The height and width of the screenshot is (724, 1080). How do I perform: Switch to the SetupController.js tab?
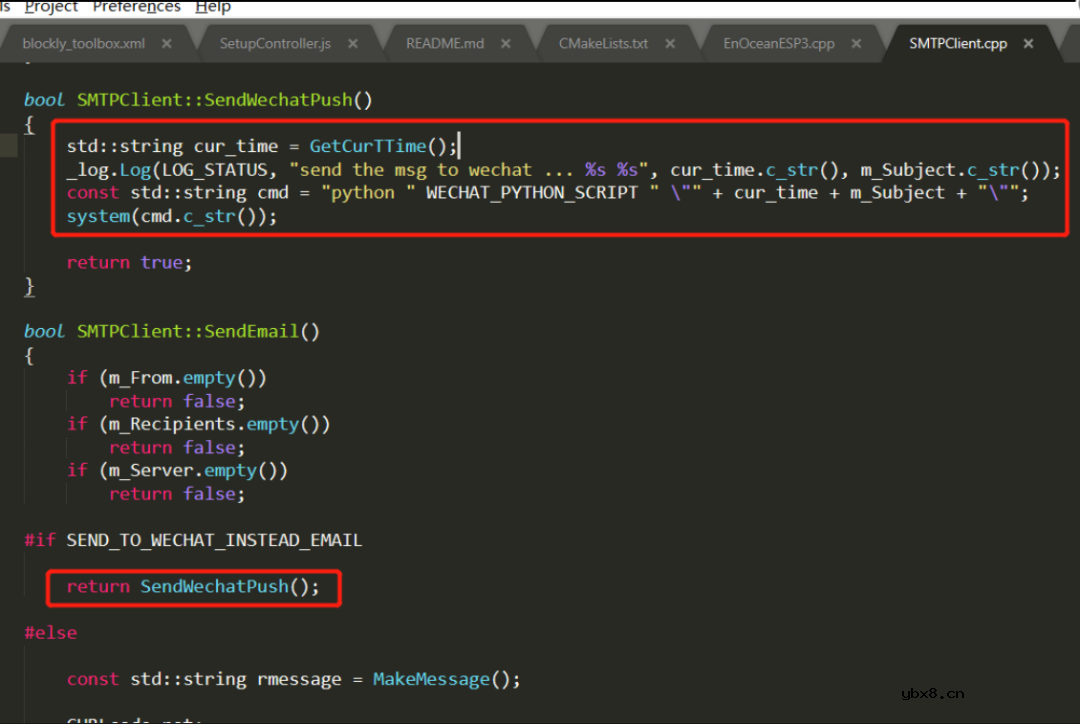(275, 44)
